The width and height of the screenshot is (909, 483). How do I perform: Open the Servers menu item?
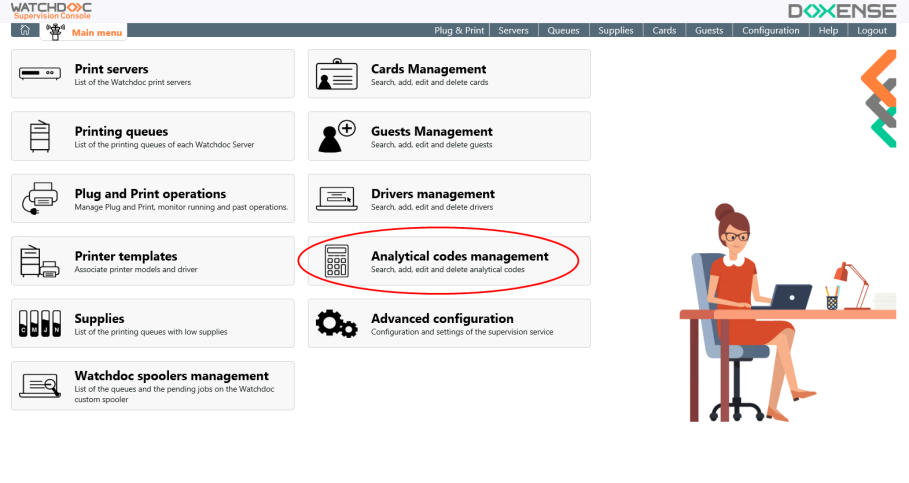[513, 31]
